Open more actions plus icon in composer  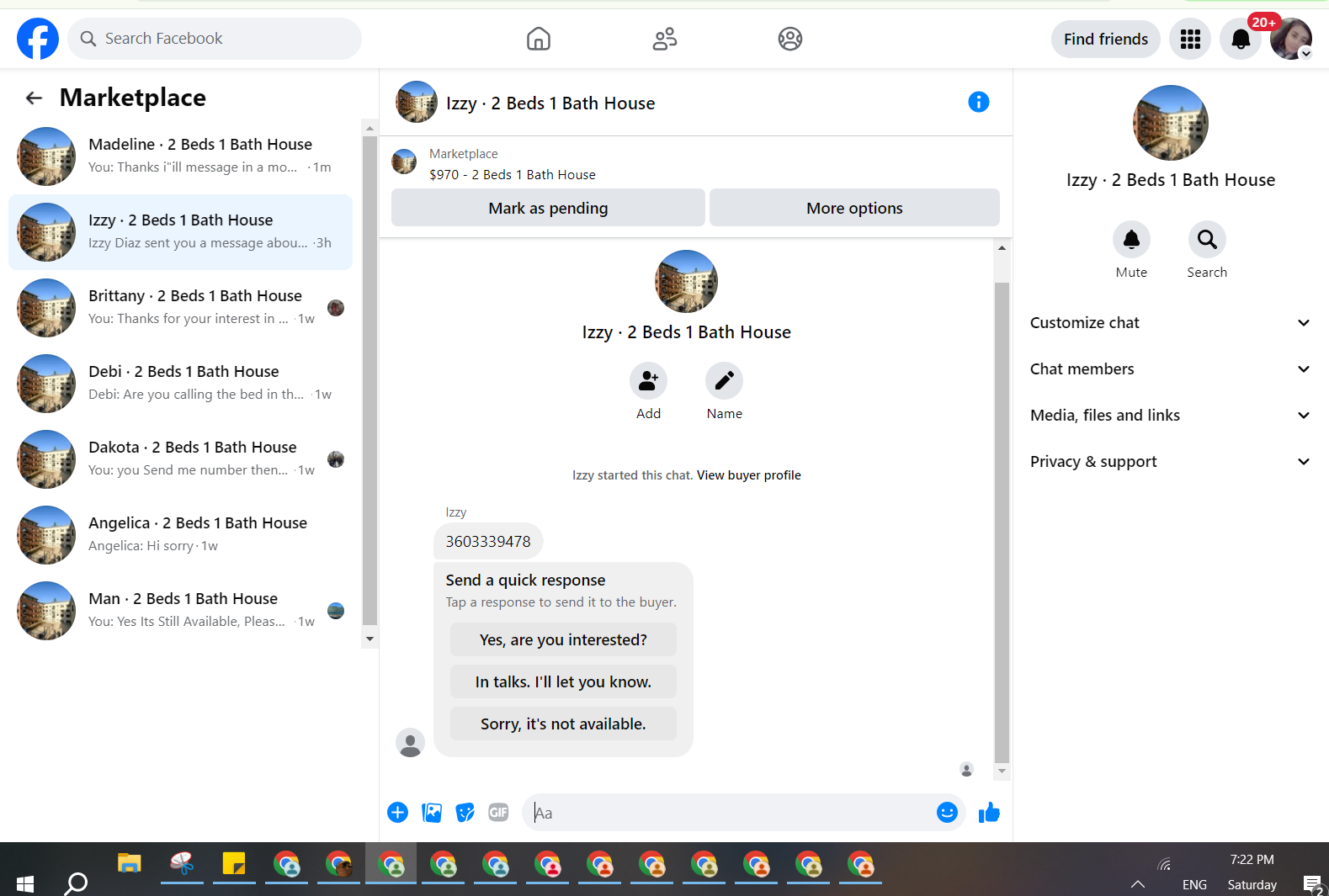click(398, 813)
